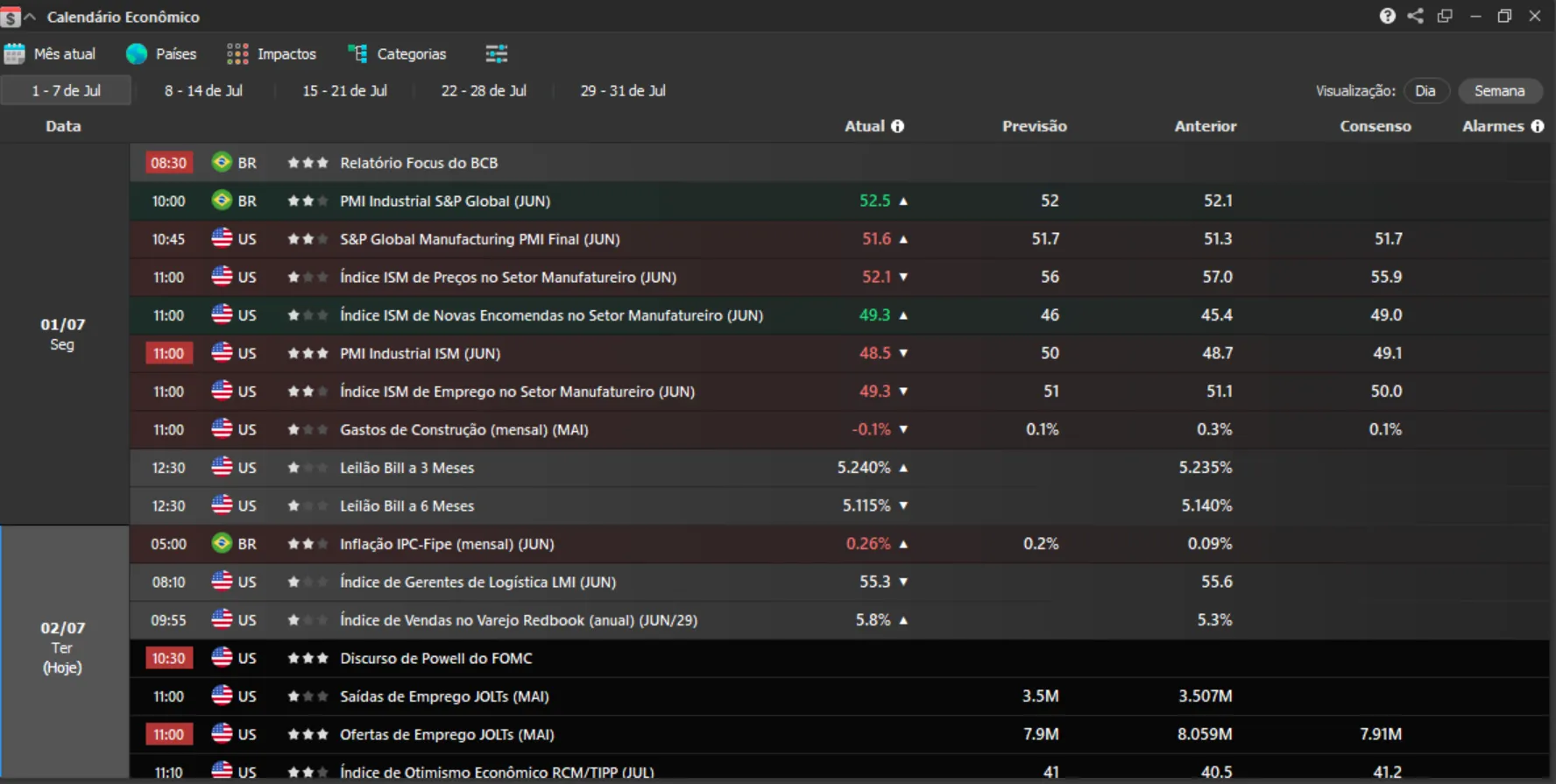The height and width of the screenshot is (784, 1556).
Task: Click the star rating of Ofertas de Emprego JOLTs
Action: coord(308,734)
